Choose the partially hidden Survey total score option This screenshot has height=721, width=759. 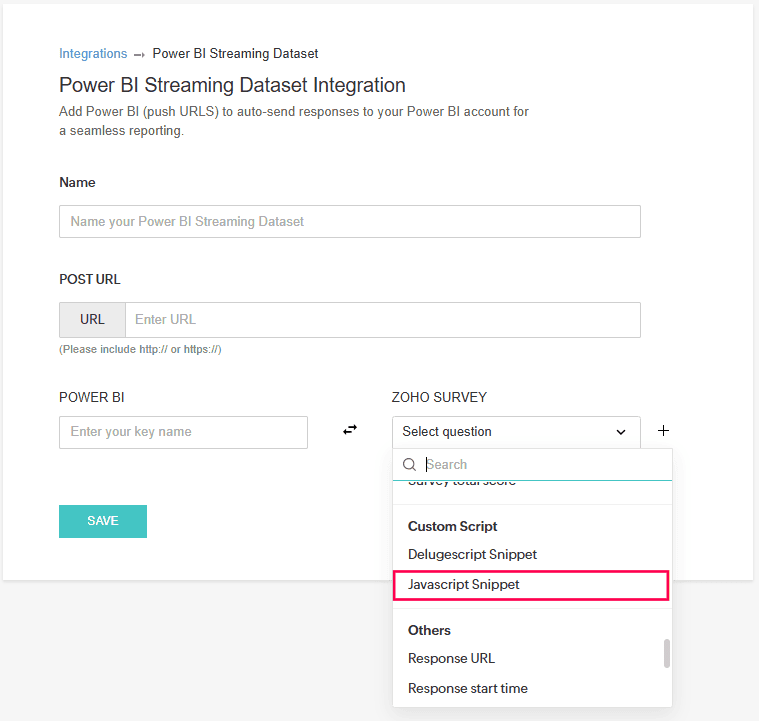click(462, 483)
